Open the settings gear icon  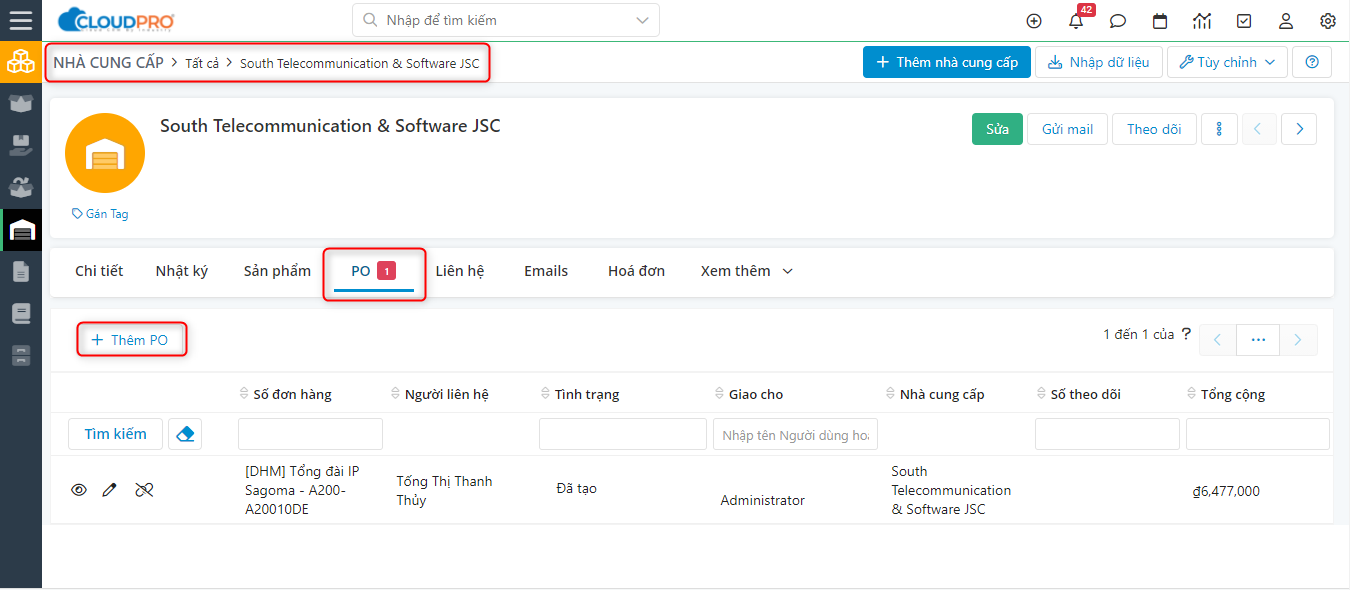click(1328, 21)
